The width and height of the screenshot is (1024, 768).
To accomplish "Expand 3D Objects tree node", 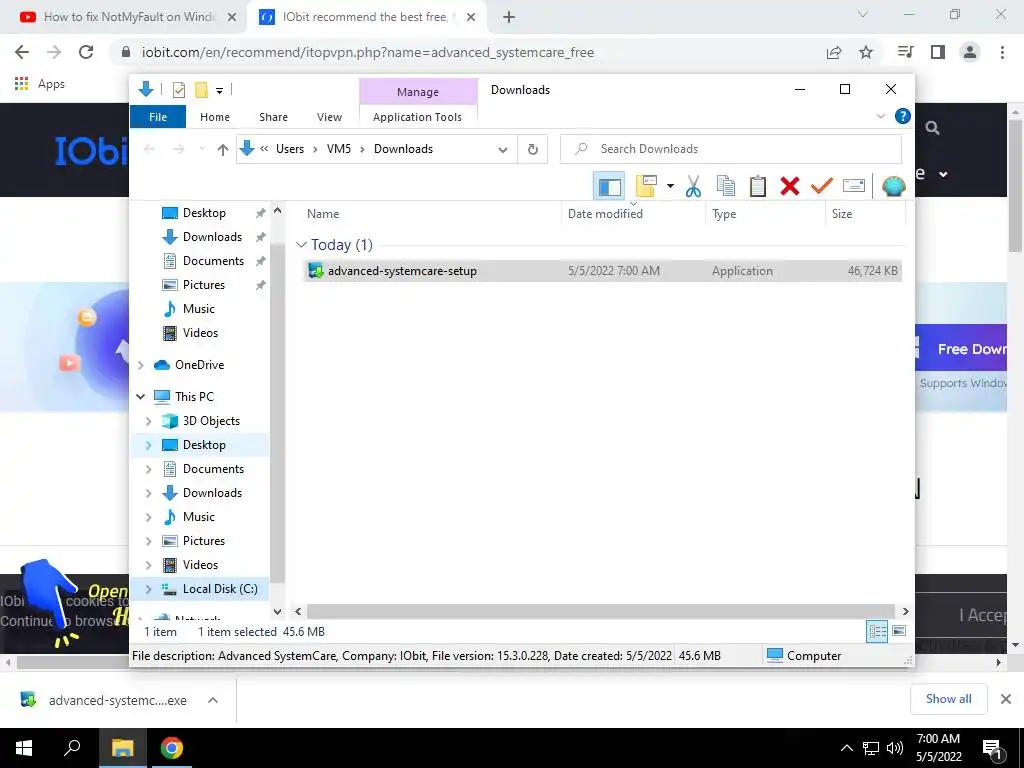I will click(x=148, y=421).
